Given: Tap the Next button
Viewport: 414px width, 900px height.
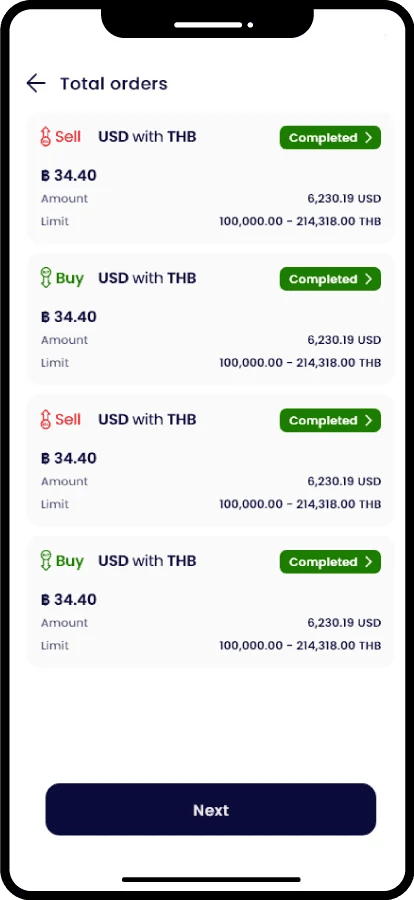Looking at the screenshot, I should click(x=211, y=809).
